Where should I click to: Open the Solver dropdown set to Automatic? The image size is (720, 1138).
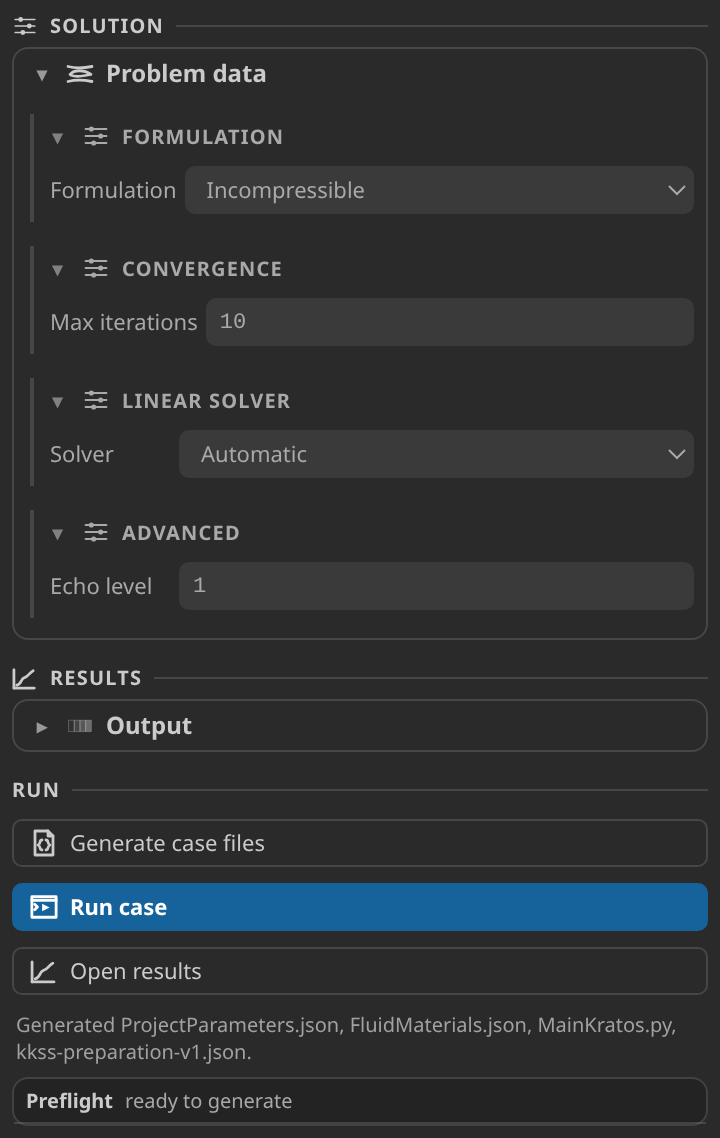[x=436, y=454]
